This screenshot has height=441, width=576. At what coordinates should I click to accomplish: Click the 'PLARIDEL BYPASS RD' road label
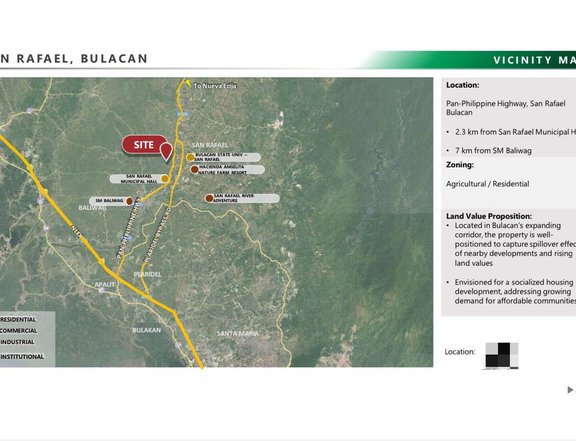pos(158,234)
